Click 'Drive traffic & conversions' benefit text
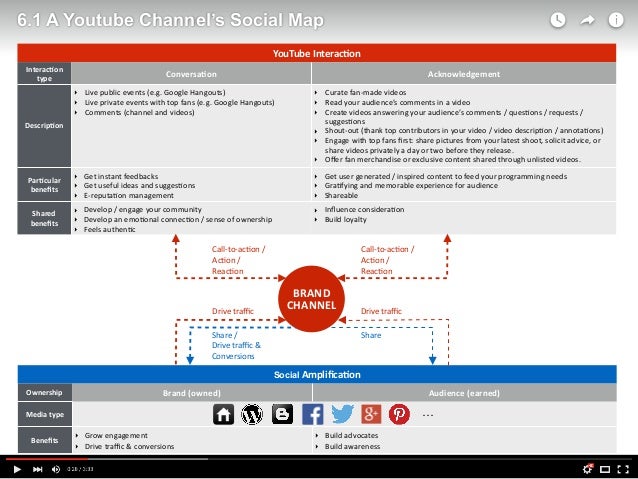This screenshot has width=638, height=479. pyautogui.click(x=129, y=446)
